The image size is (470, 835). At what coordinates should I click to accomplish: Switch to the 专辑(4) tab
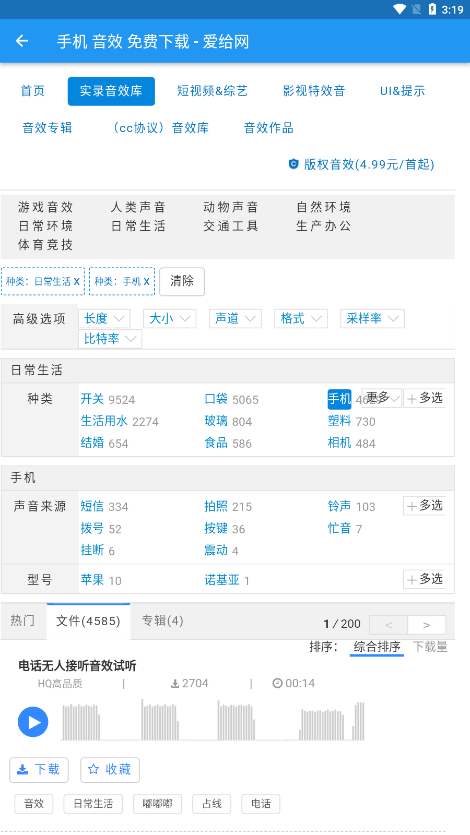click(x=162, y=621)
